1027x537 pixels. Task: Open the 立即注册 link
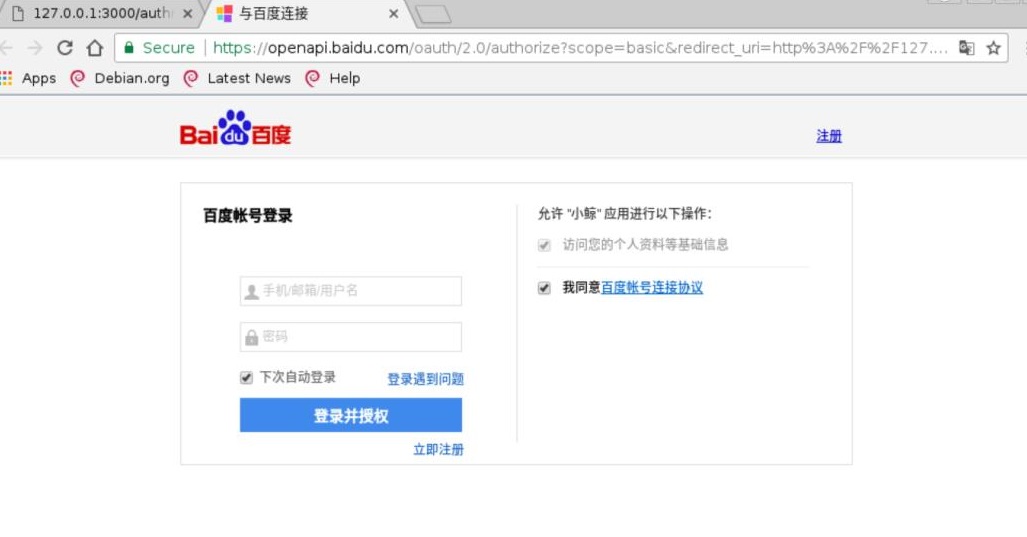[438, 449]
